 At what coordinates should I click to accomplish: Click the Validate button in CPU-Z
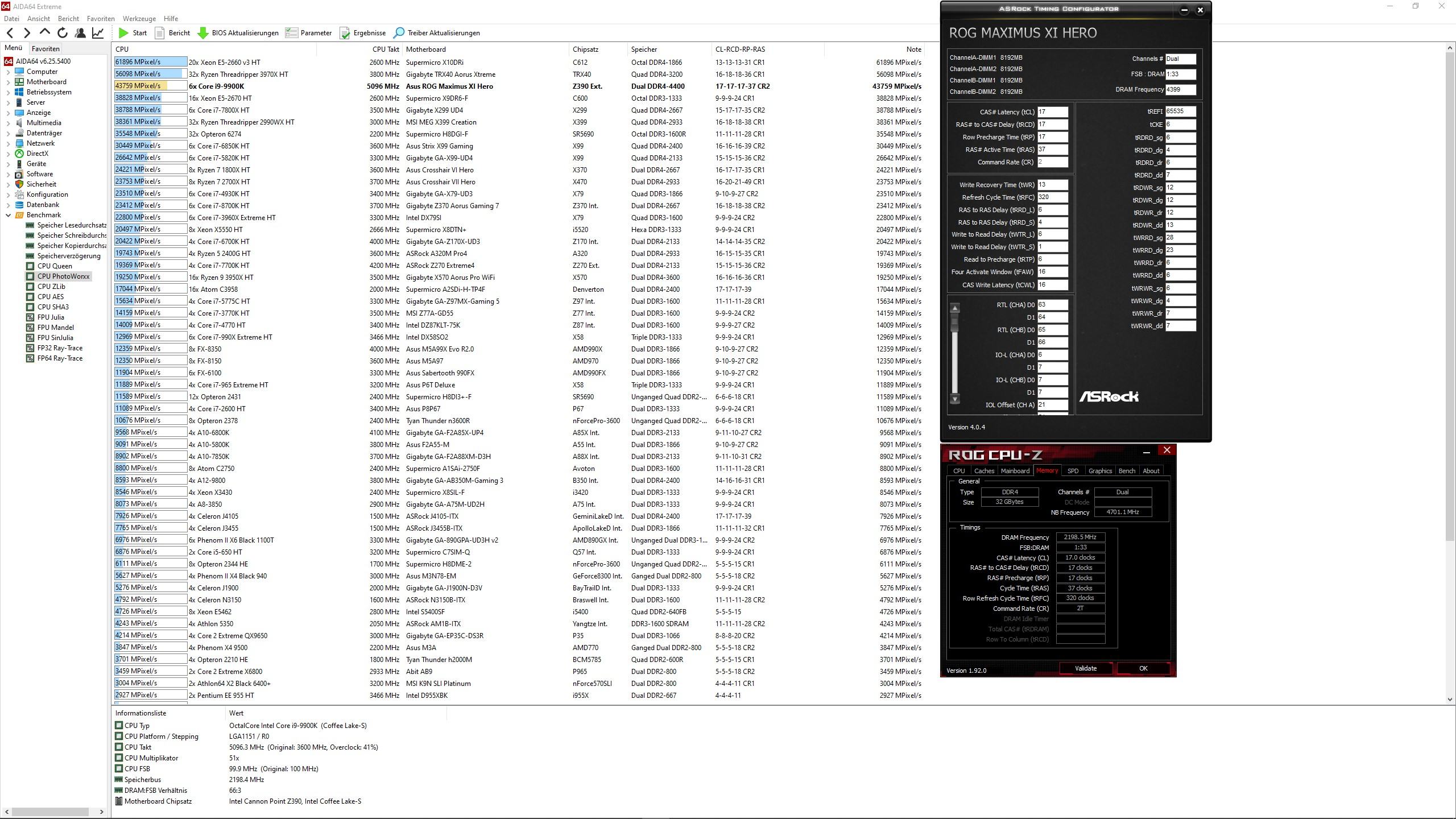pos(1086,668)
